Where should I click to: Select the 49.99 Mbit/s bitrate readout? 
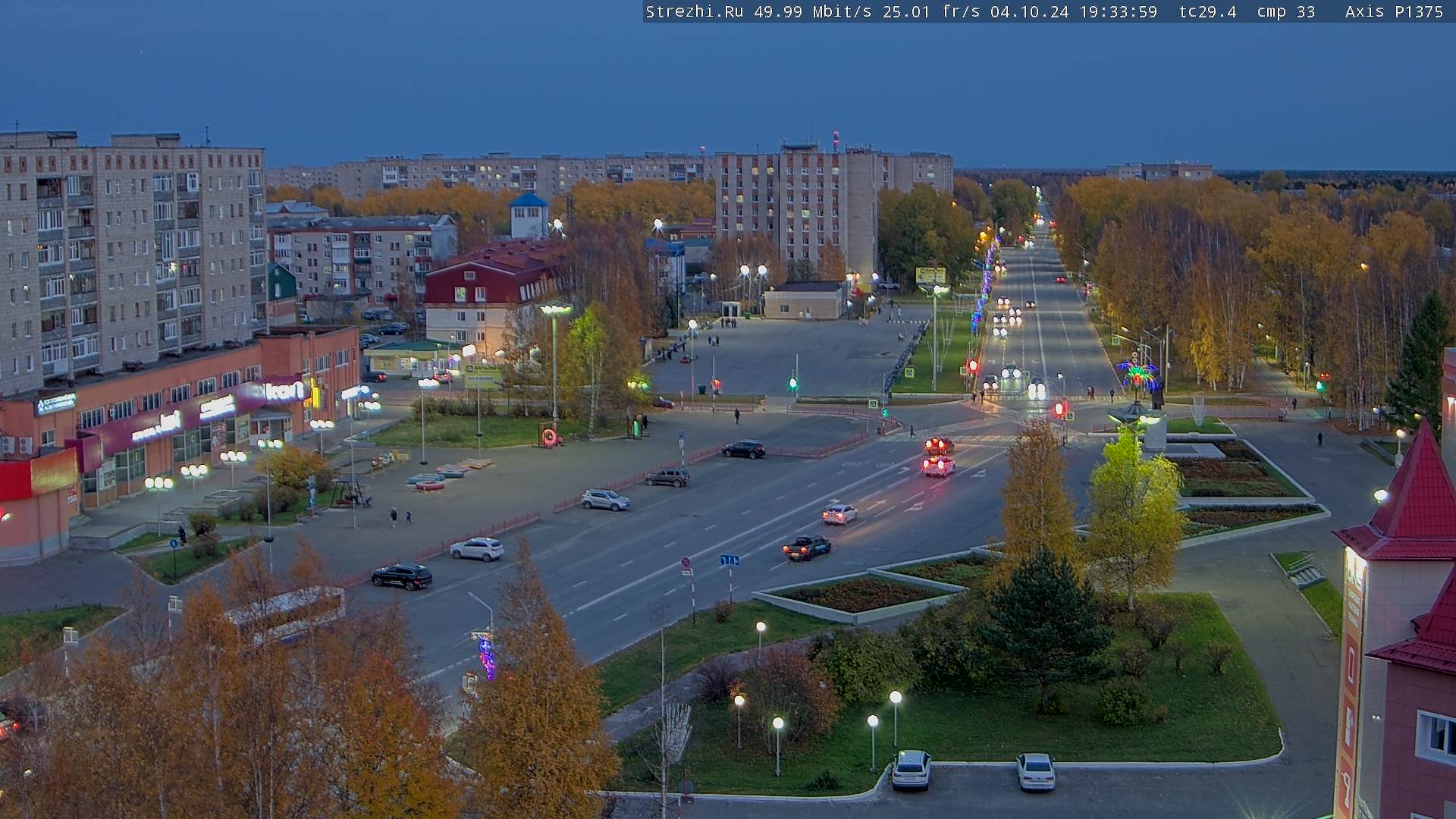pos(812,11)
